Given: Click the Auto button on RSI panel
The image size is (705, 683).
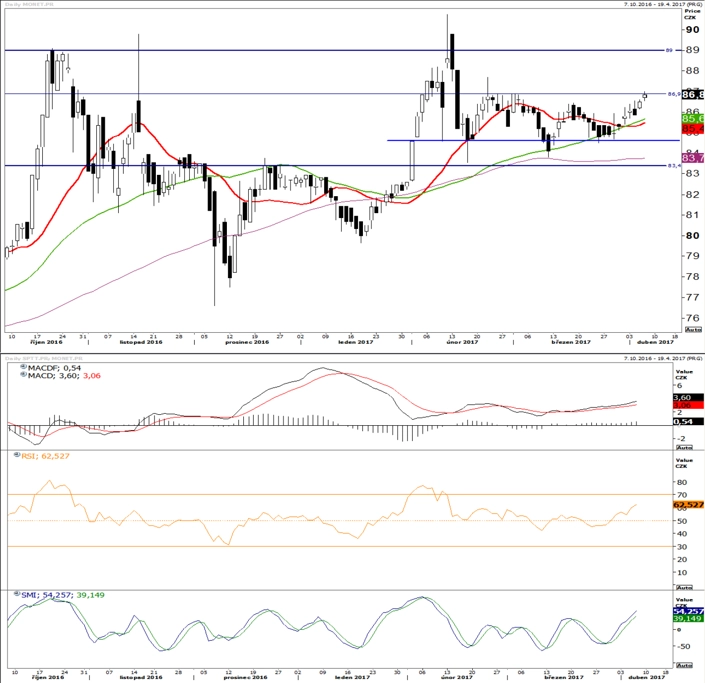Looking at the screenshot, I should (x=684, y=587).
